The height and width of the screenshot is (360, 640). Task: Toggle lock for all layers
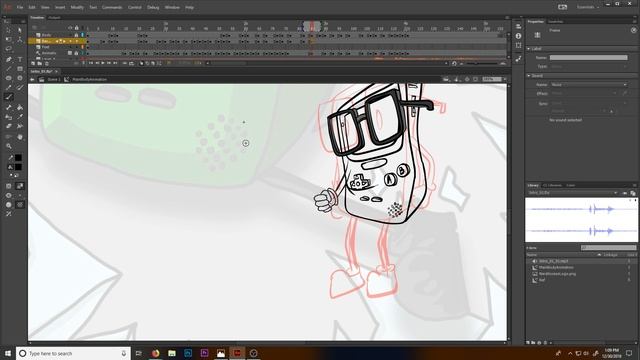point(76,28)
